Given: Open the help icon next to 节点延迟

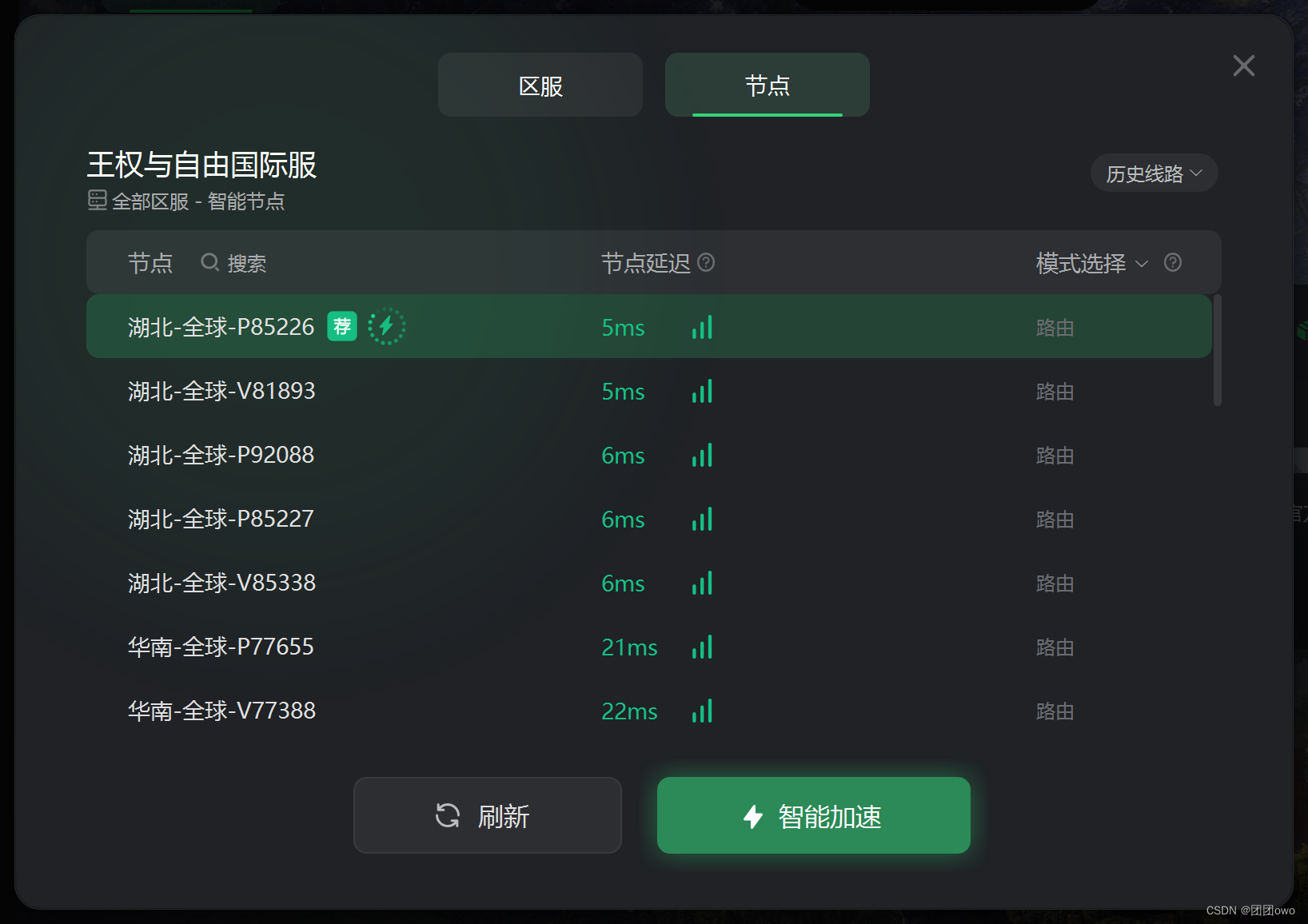Looking at the screenshot, I should (707, 263).
